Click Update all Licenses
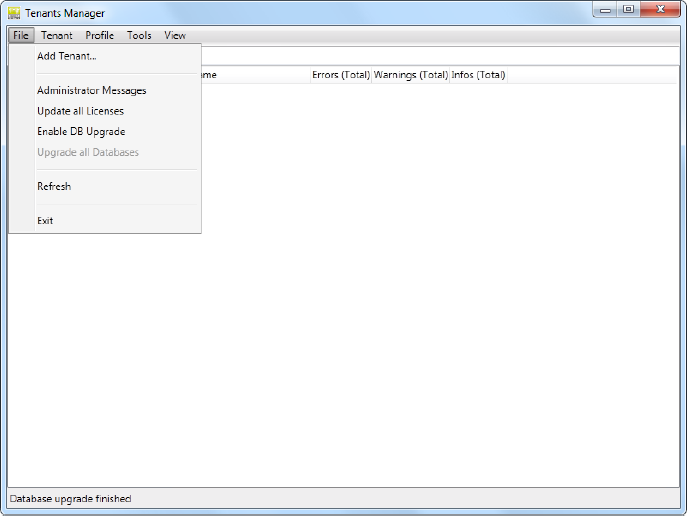The image size is (687, 516). (80, 111)
